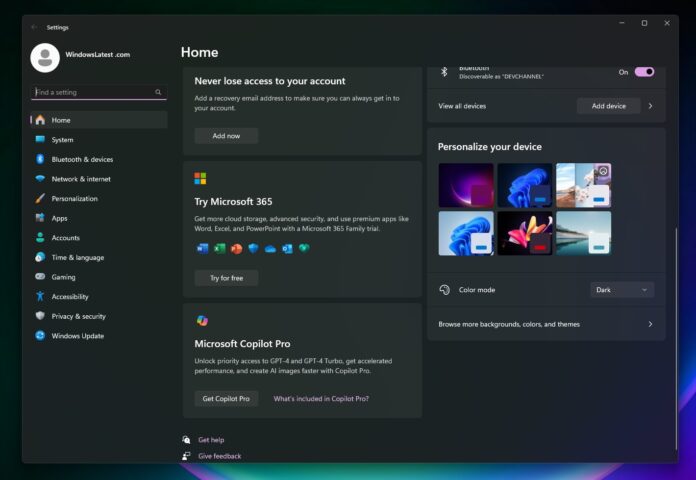Click the Word icon under Microsoft 365

tap(202, 248)
